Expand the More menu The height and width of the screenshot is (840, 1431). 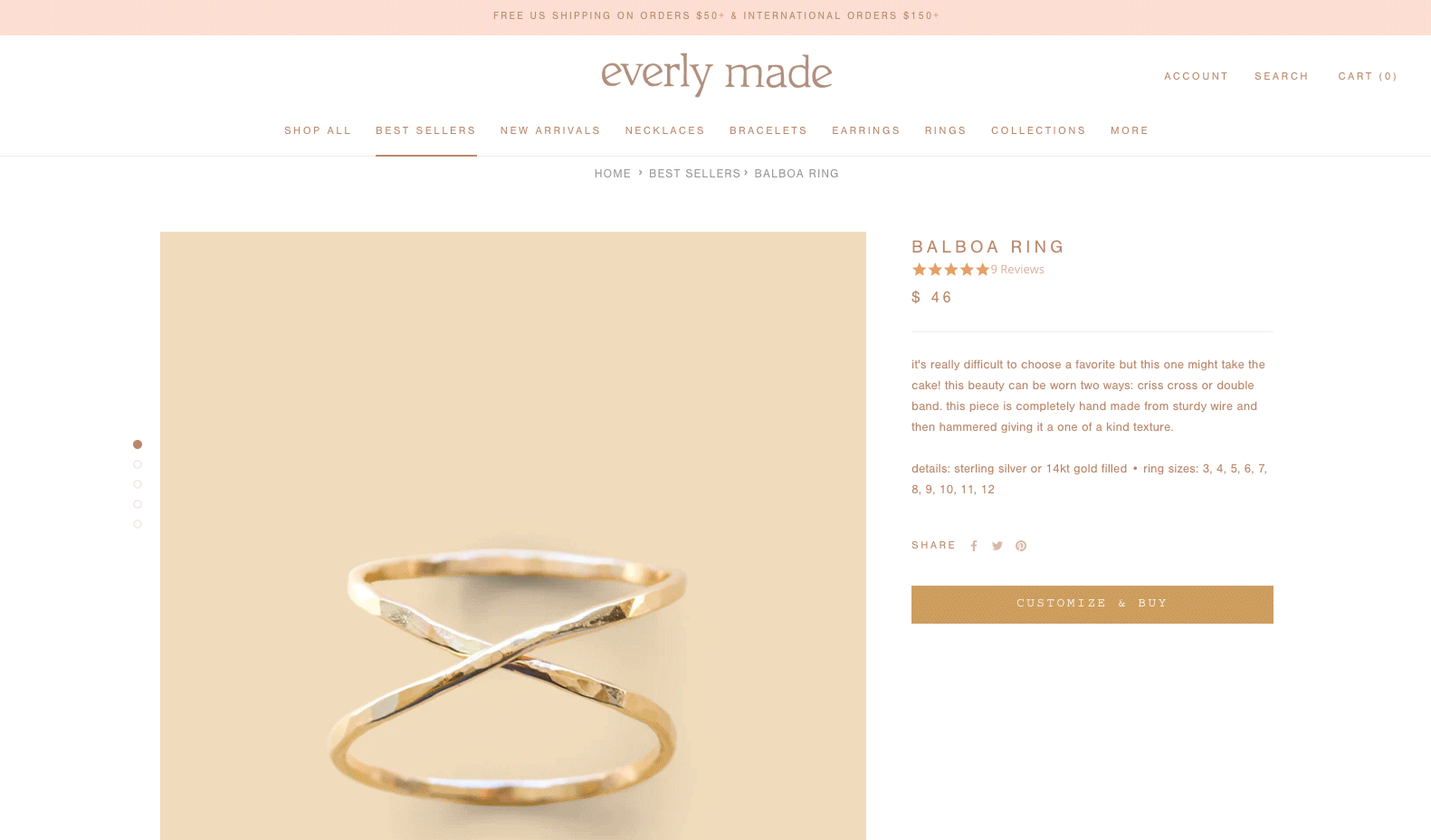pos(1130,130)
